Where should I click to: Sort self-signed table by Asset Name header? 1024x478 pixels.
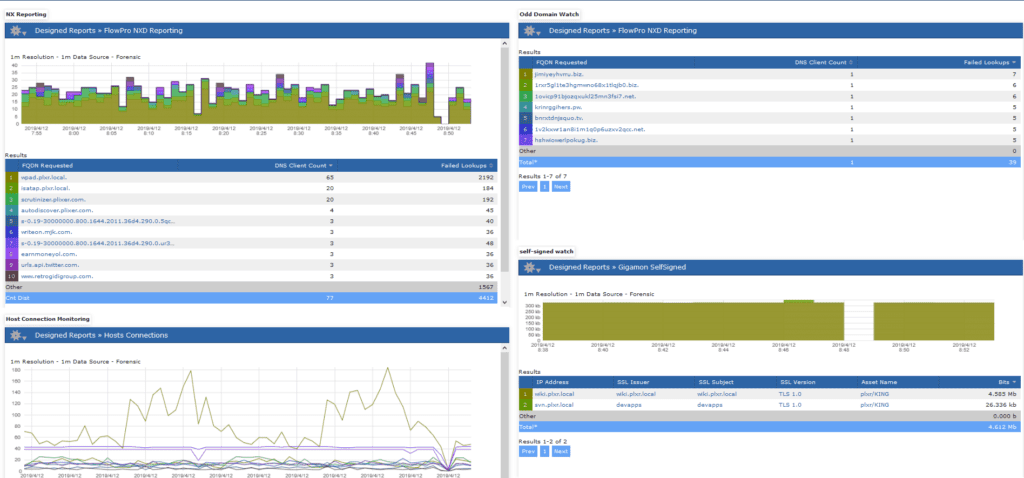coord(878,382)
